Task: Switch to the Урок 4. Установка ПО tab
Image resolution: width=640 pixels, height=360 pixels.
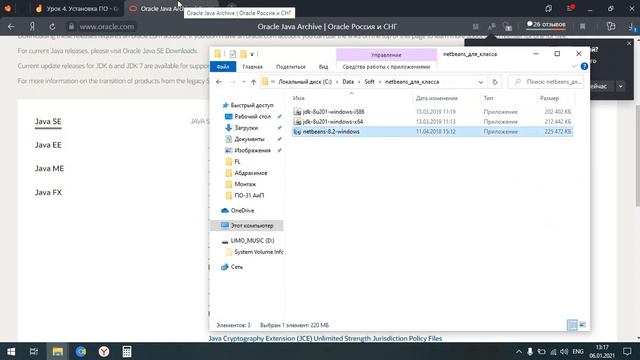Action: [77, 9]
